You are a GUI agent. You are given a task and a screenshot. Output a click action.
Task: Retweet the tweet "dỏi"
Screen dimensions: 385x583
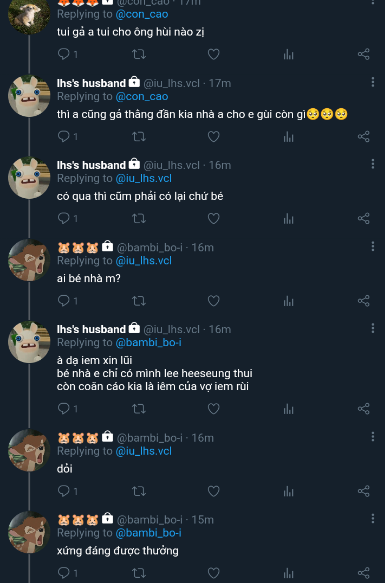point(139,491)
